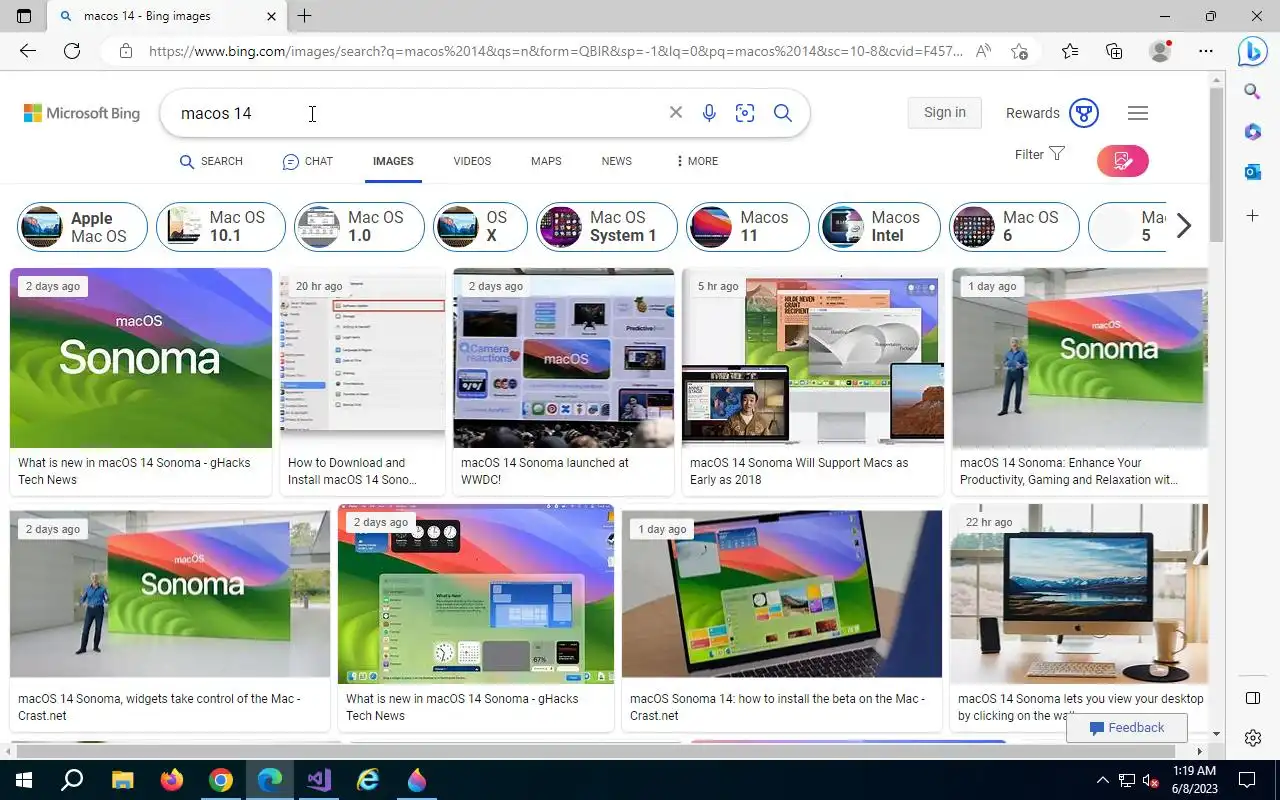Open Microsoft 365 sidebar icon
This screenshot has height=800, width=1280.
pyautogui.click(x=1252, y=132)
